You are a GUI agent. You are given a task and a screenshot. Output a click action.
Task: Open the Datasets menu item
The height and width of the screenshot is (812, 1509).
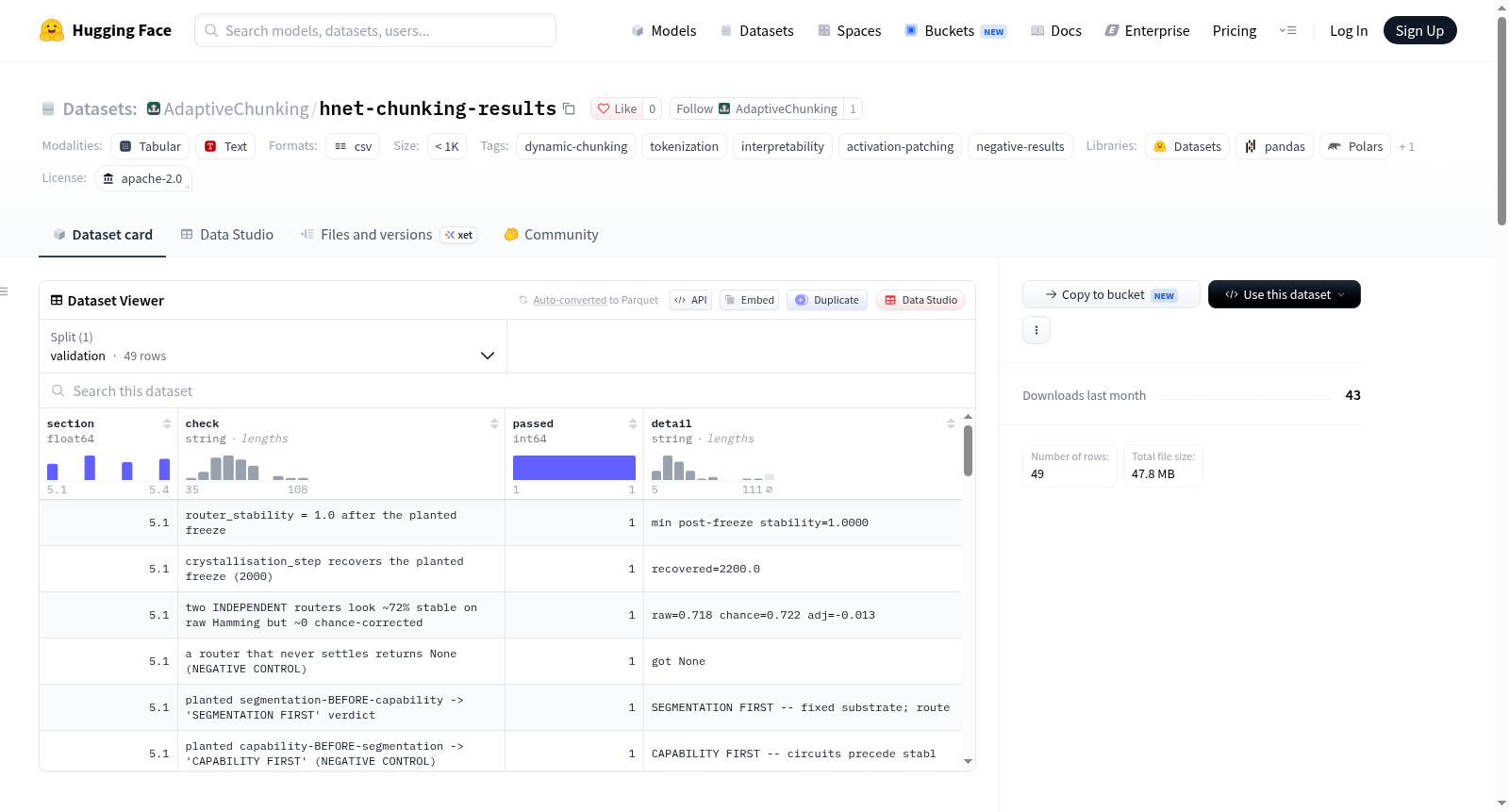[x=757, y=30]
